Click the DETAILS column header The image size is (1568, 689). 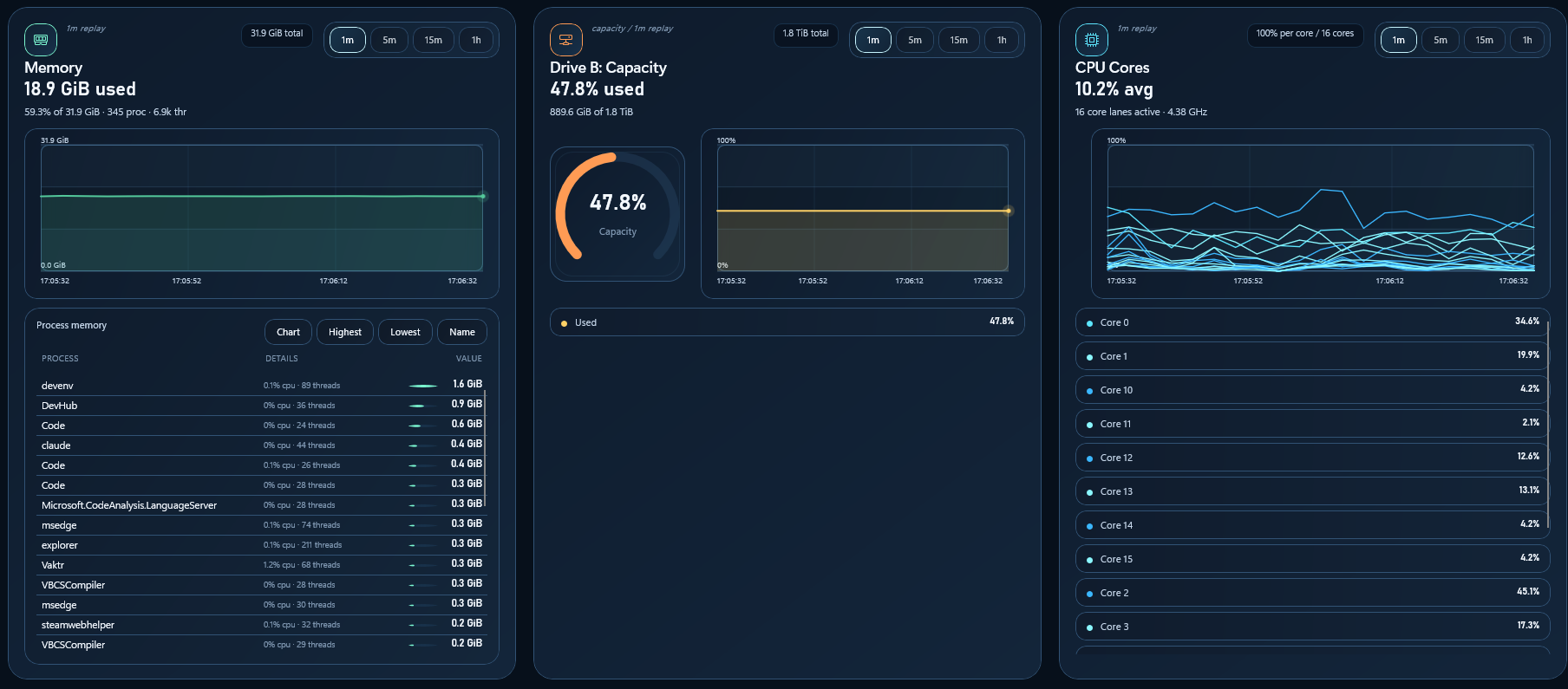[282, 358]
